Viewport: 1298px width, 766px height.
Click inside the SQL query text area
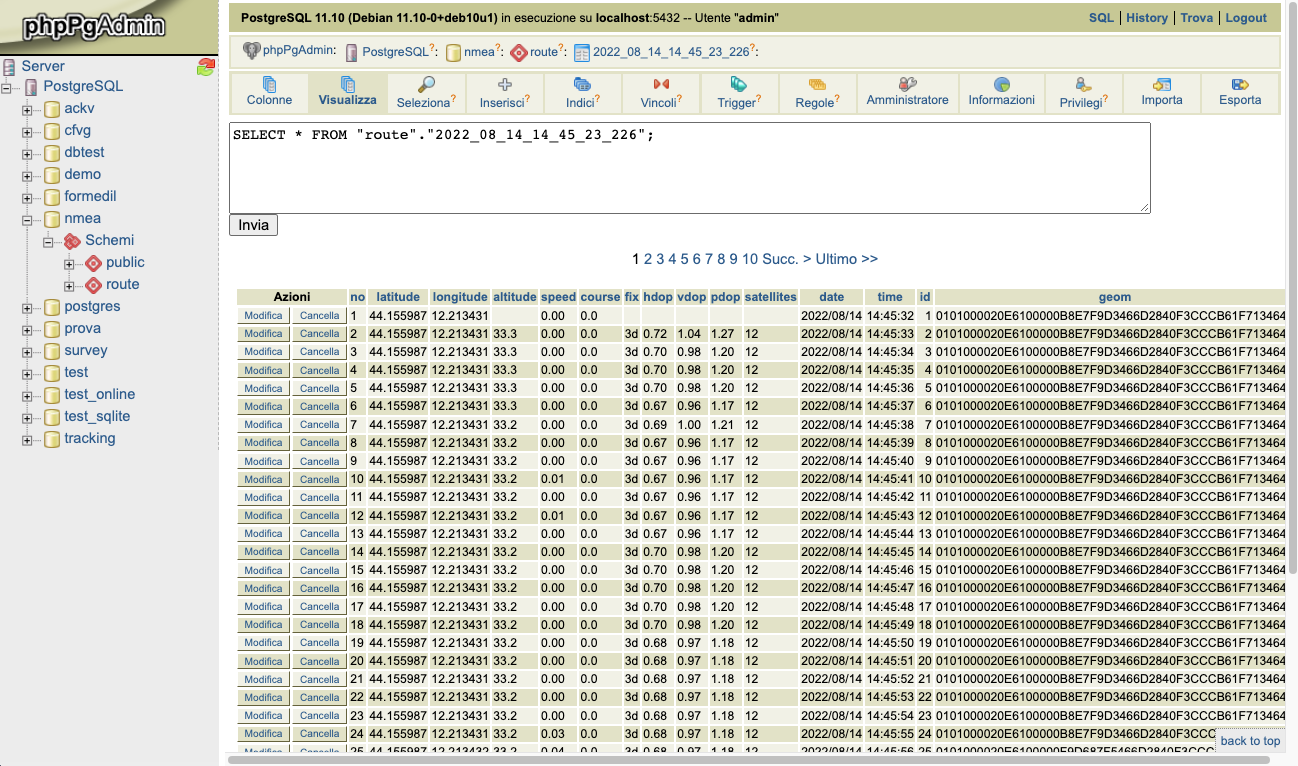[x=689, y=167]
